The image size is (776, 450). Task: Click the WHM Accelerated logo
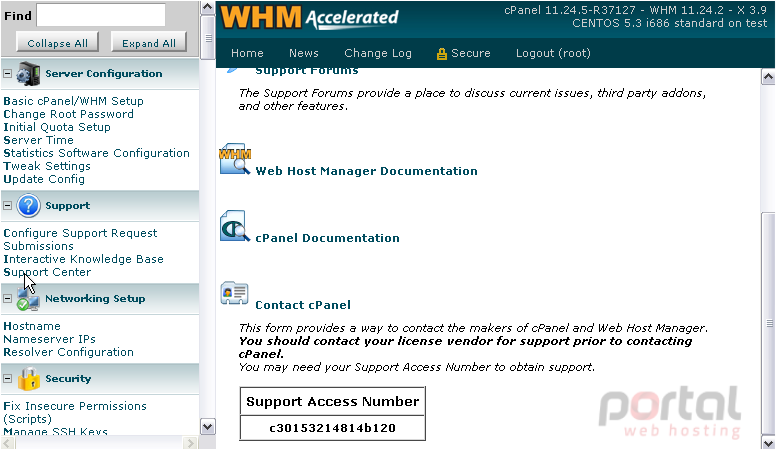309,18
